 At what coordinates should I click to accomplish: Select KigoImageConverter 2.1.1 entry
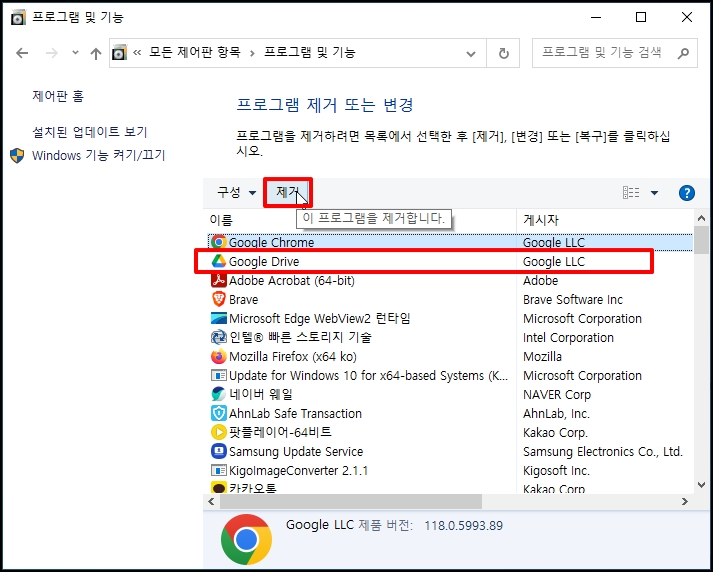(x=298, y=470)
